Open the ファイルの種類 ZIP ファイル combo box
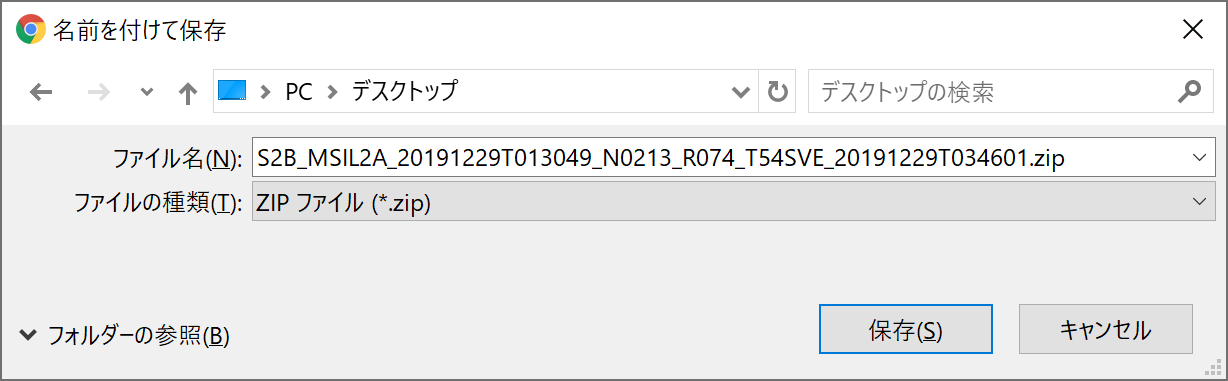Viewport: 1228px width, 381px height. click(x=733, y=201)
